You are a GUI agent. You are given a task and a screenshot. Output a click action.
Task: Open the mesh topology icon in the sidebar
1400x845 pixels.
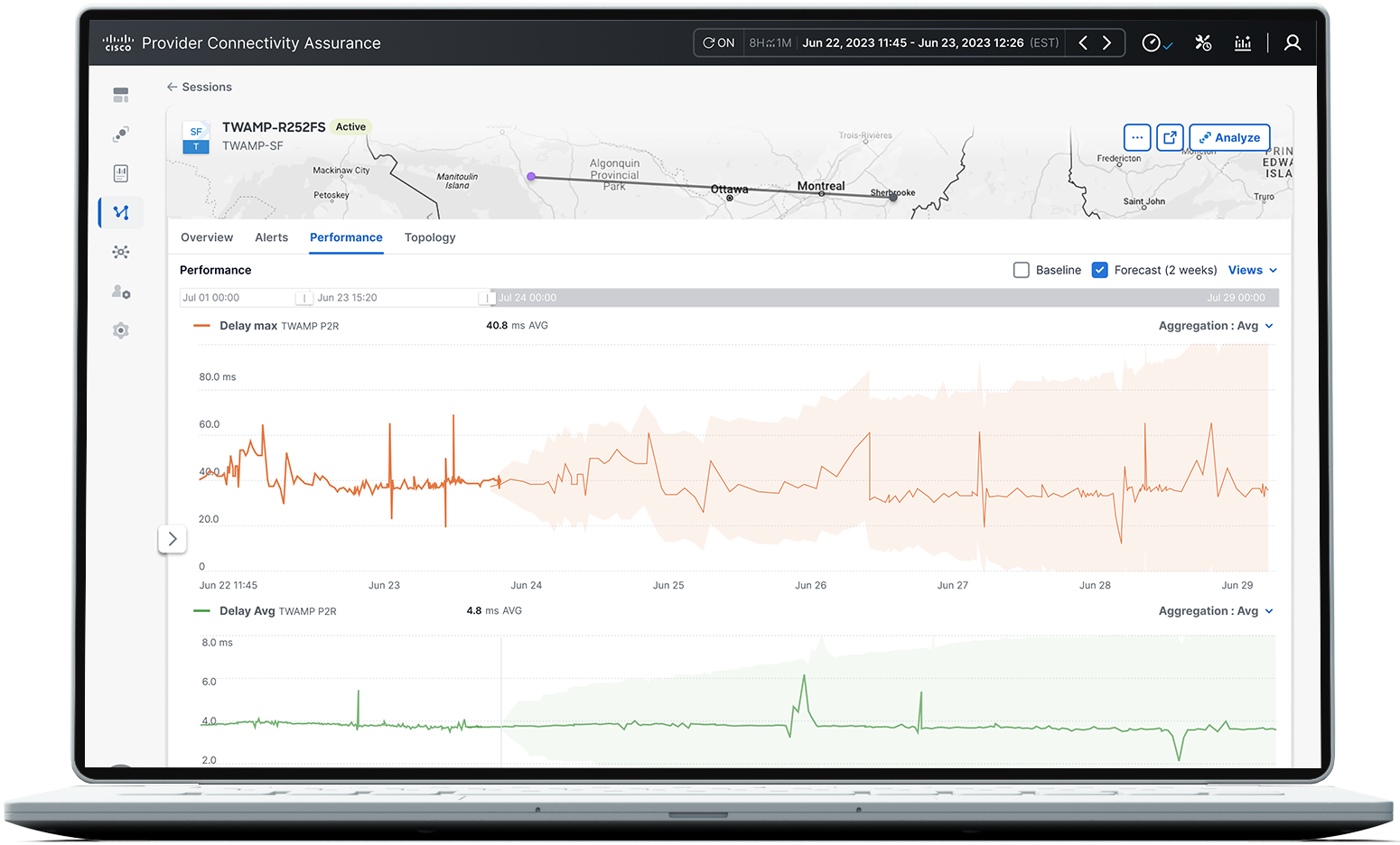pyautogui.click(x=120, y=252)
